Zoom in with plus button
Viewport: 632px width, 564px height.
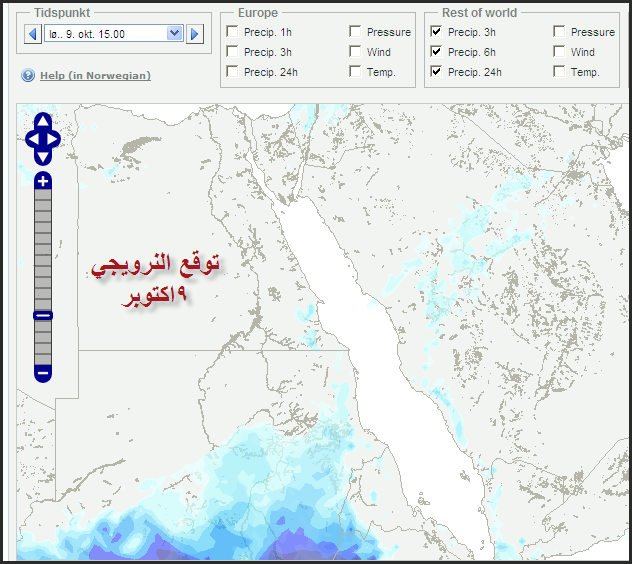pyautogui.click(x=43, y=181)
